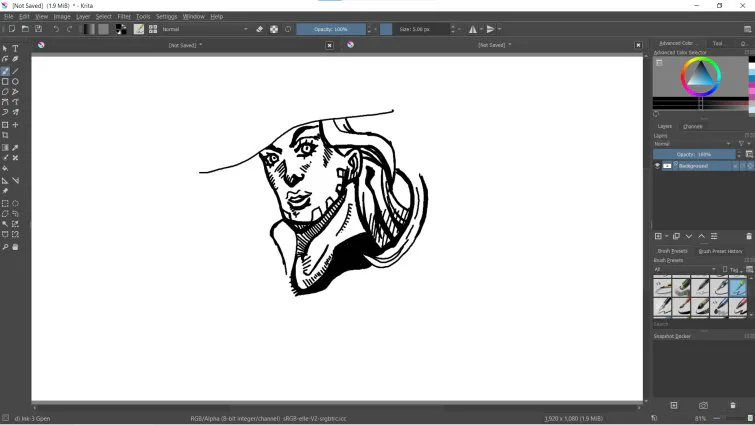
Task: Toggle horizontal mirror tool
Action: click(x=473, y=29)
